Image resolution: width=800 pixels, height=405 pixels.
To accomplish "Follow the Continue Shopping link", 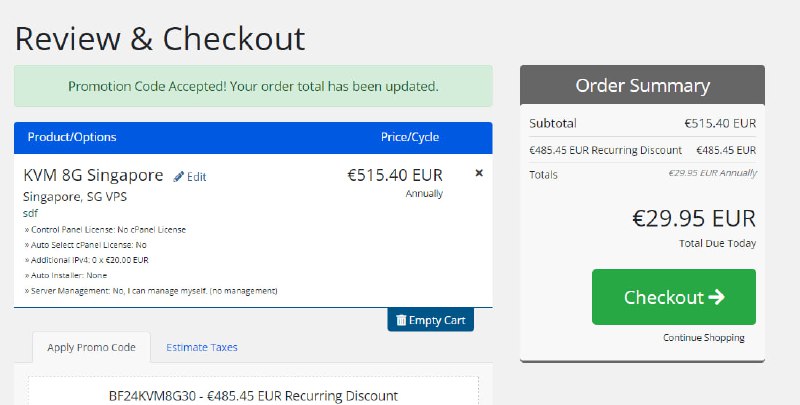I will tap(704, 338).
